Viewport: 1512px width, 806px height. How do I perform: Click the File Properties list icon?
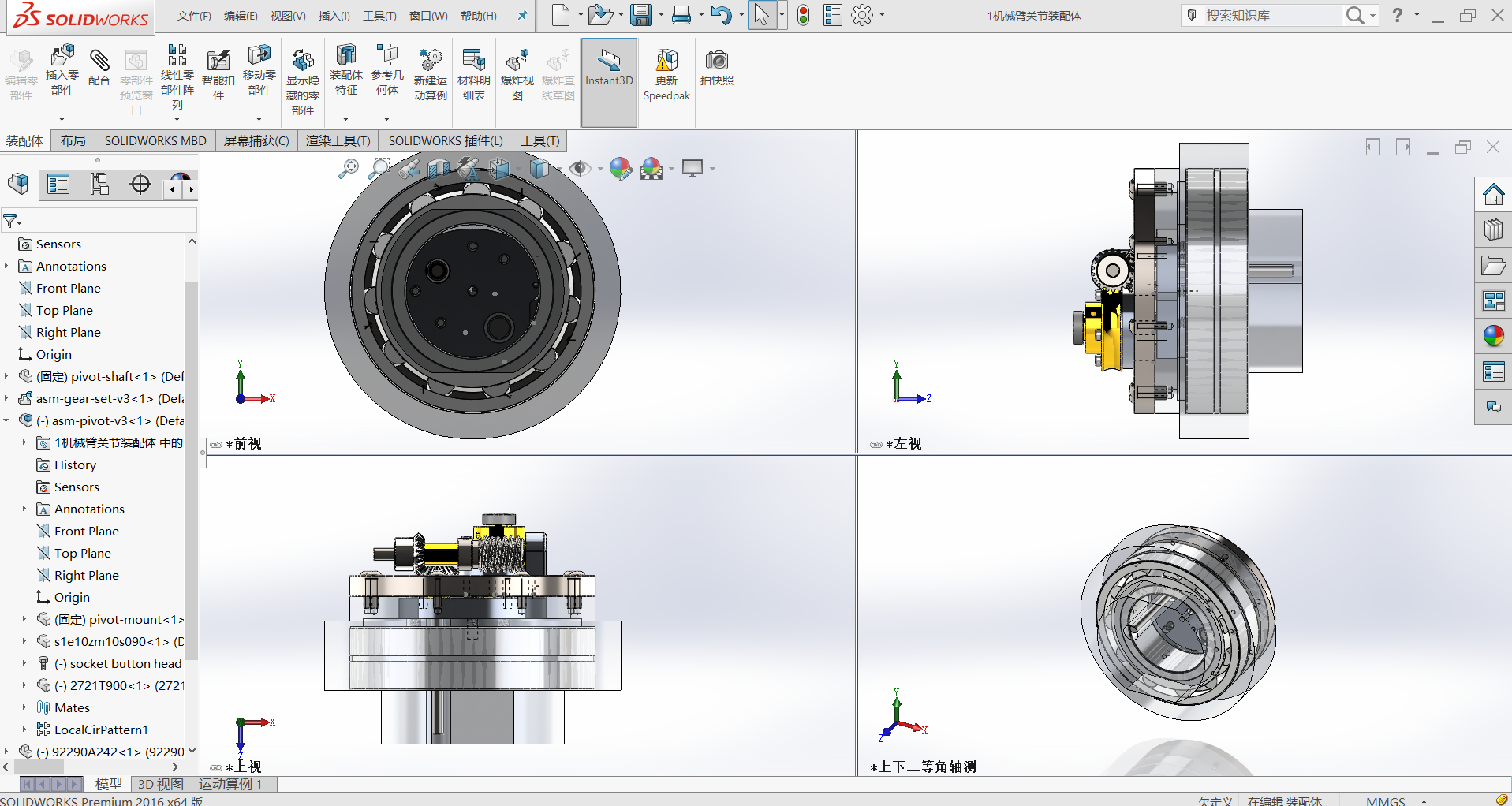click(833, 15)
